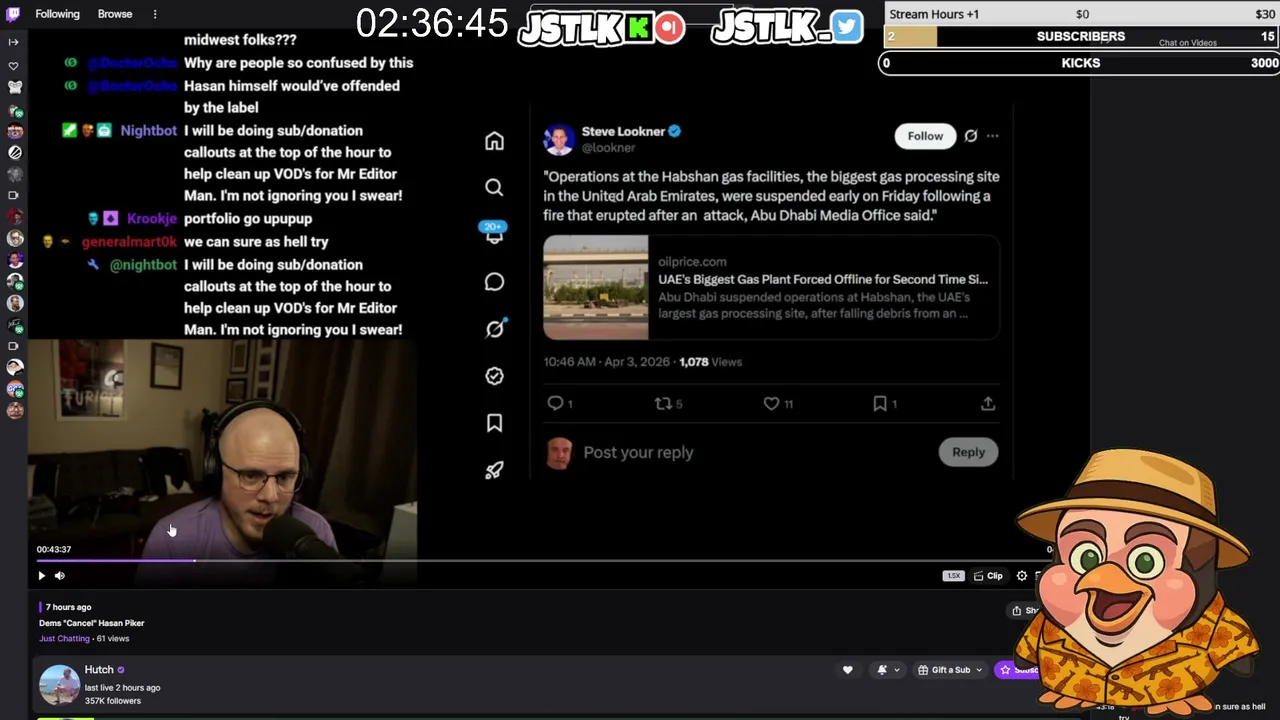Screen dimensions: 1280x720
Task: Click the Krookje username in chat
Action: [x=153, y=218]
